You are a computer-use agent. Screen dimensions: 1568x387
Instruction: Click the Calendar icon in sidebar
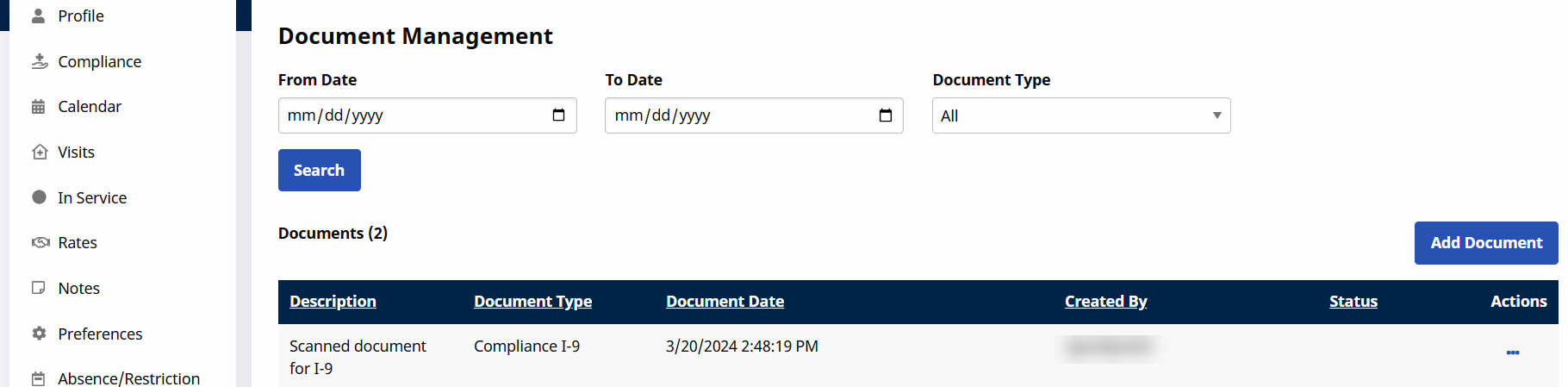[39, 107]
